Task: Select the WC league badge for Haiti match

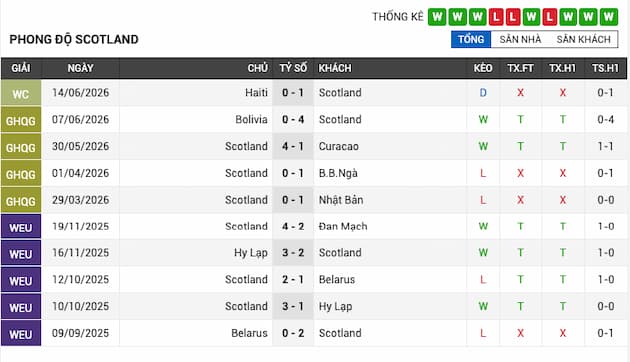Action: click(x=21, y=94)
